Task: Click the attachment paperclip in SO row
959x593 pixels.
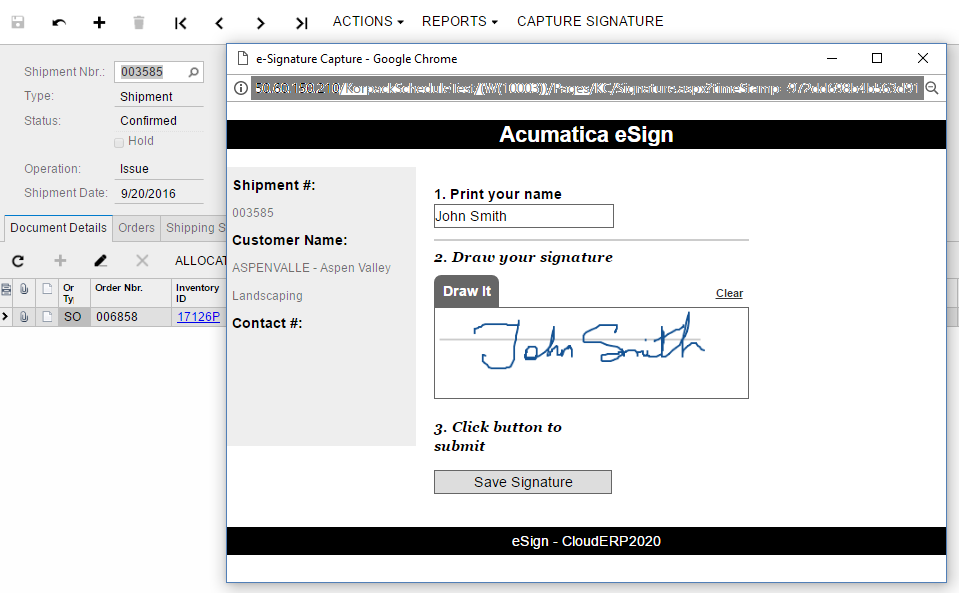Action: [24, 317]
